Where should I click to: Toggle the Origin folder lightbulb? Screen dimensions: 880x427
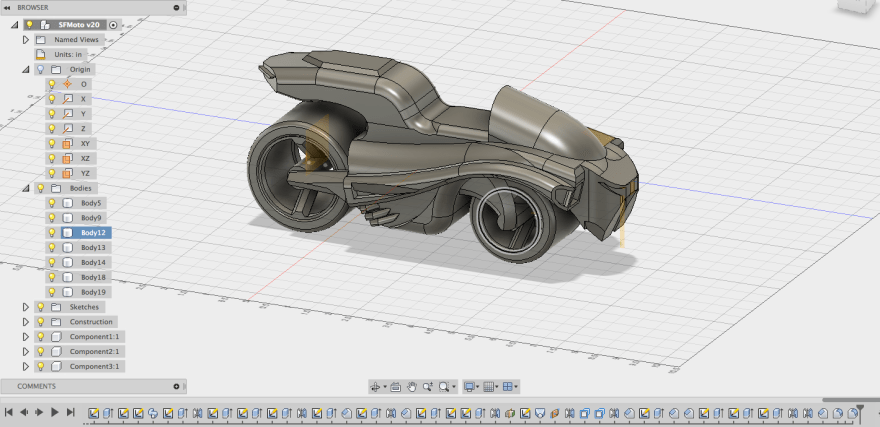pos(39,70)
